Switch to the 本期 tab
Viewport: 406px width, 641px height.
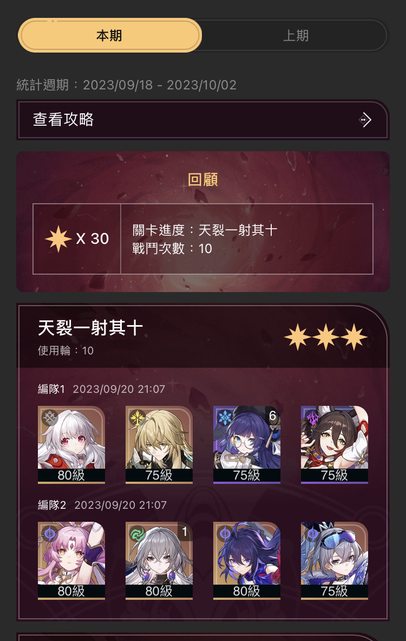coord(110,35)
